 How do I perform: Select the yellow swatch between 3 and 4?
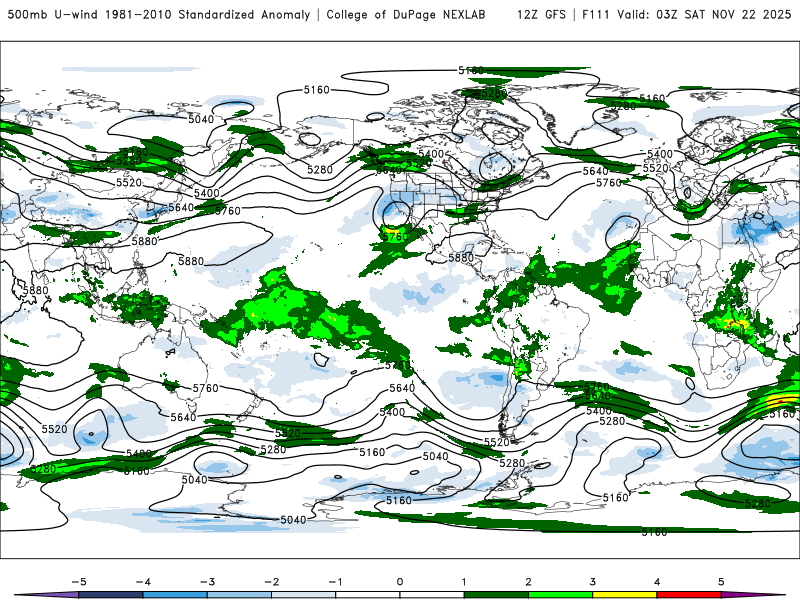point(624,595)
